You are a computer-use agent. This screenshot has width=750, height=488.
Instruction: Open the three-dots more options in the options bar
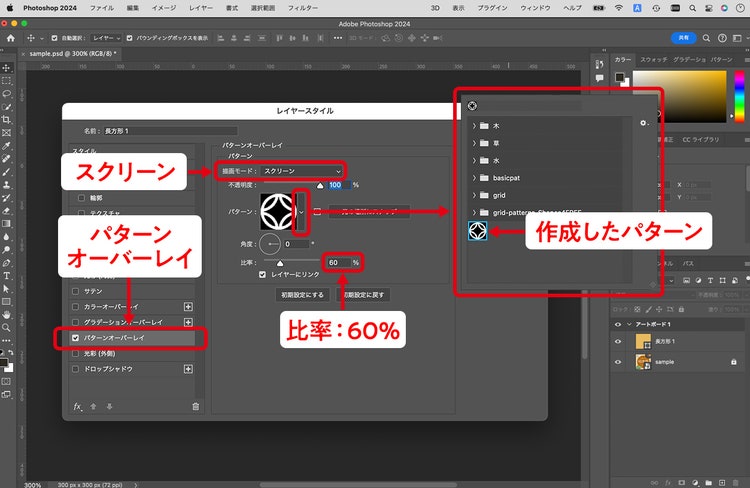point(338,38)
